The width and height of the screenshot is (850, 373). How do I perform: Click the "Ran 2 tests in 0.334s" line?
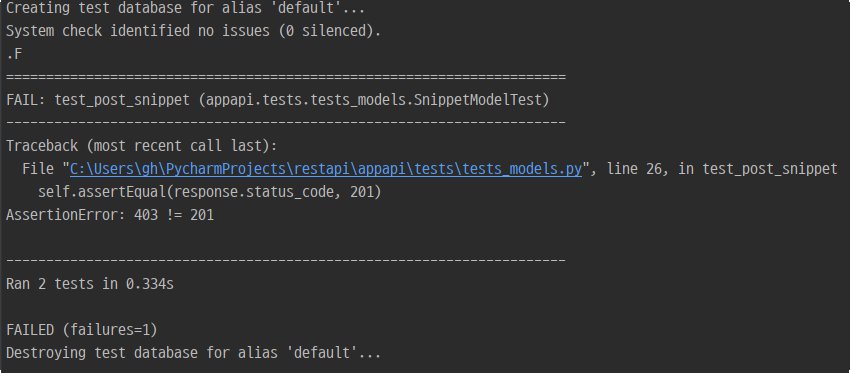(x=90, y=284)
